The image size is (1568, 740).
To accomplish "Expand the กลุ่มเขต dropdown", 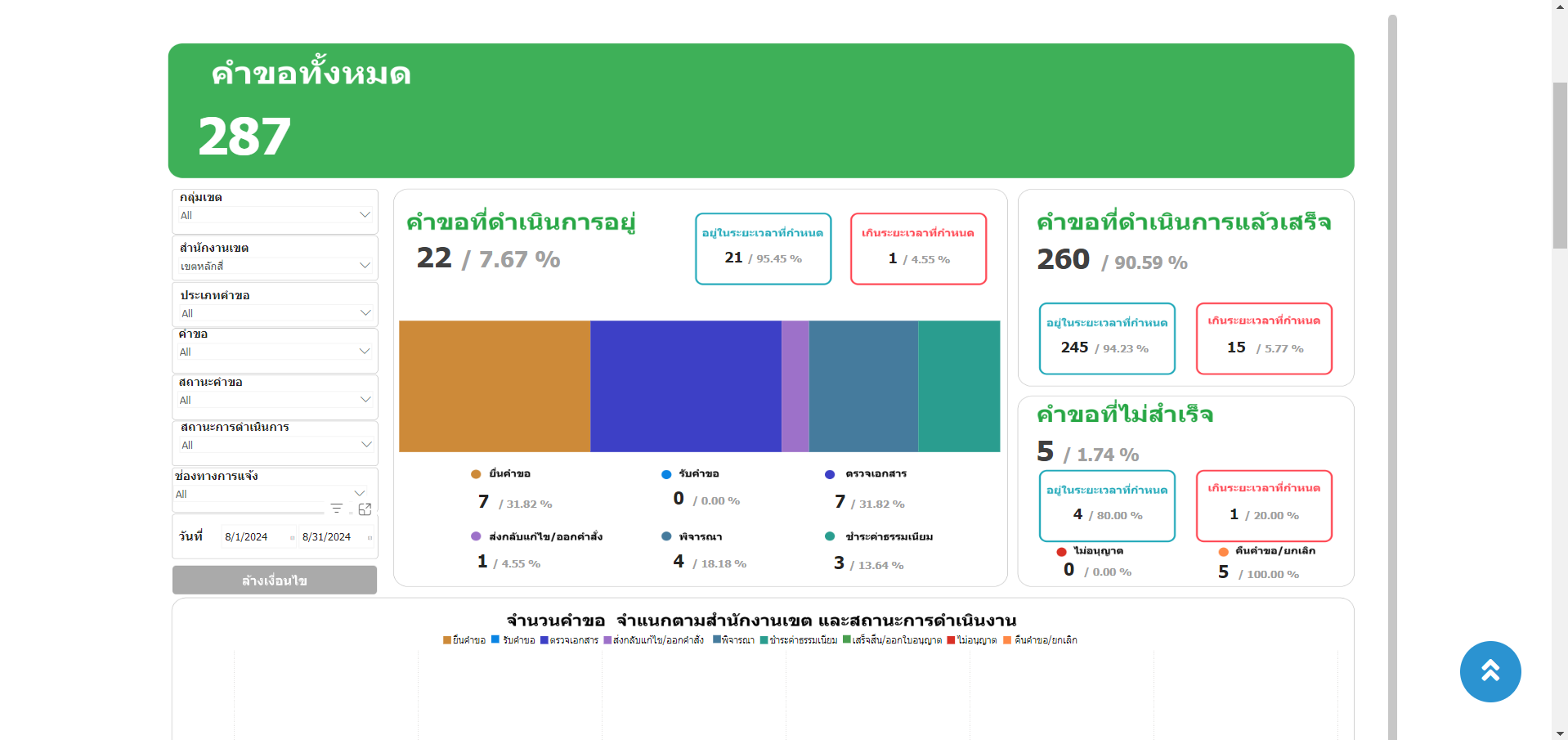I will click(365, 215).
